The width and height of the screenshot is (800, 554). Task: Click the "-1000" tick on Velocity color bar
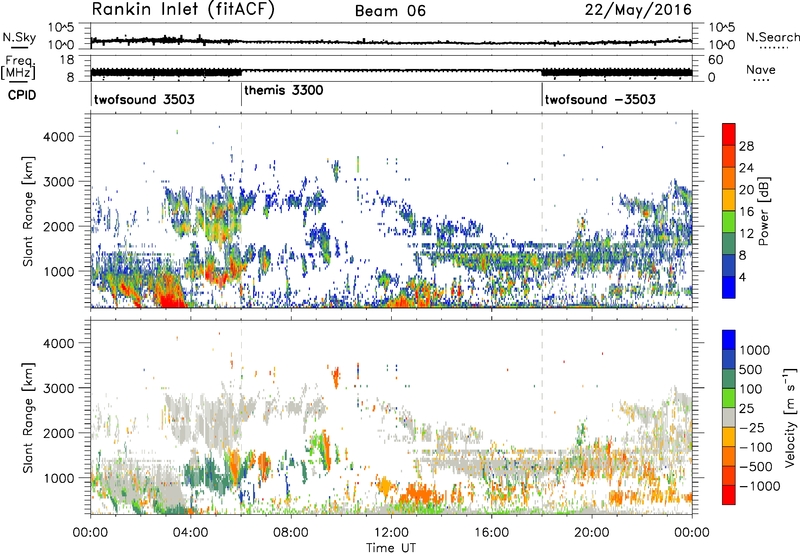coord(760,486)
